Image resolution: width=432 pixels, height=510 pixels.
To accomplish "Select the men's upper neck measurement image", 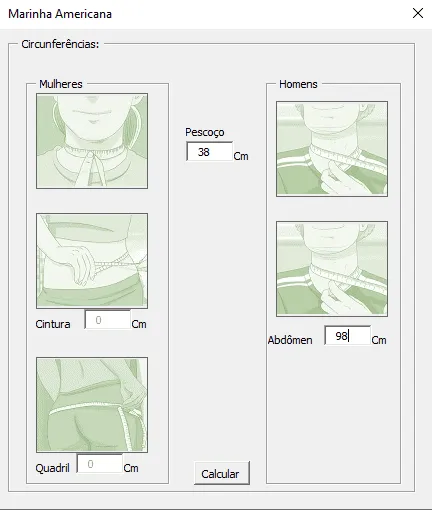I will pyautogui.click(x=332, y=149).
